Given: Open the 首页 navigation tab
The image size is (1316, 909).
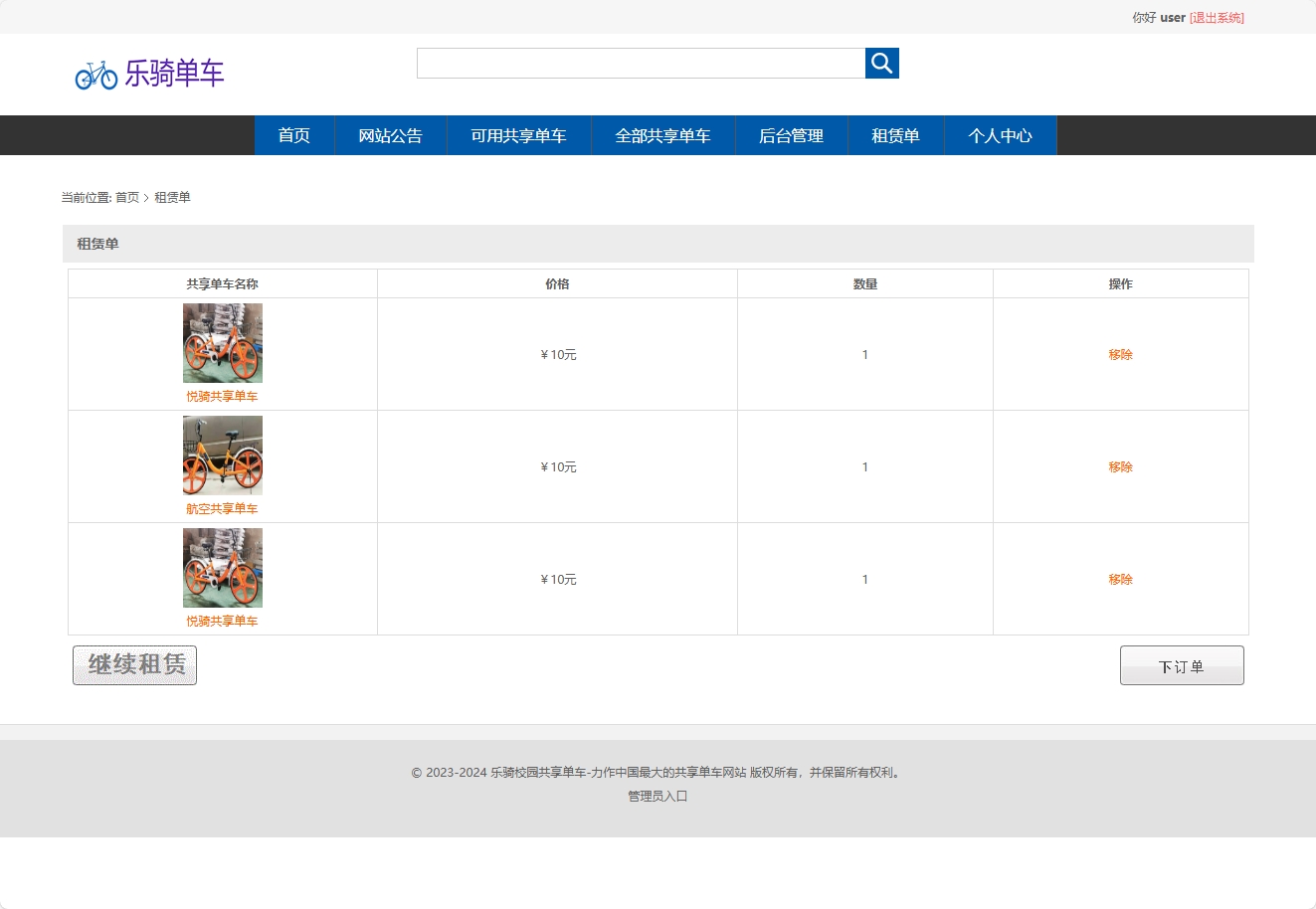Looking at the screenshot, I should 294,136.
